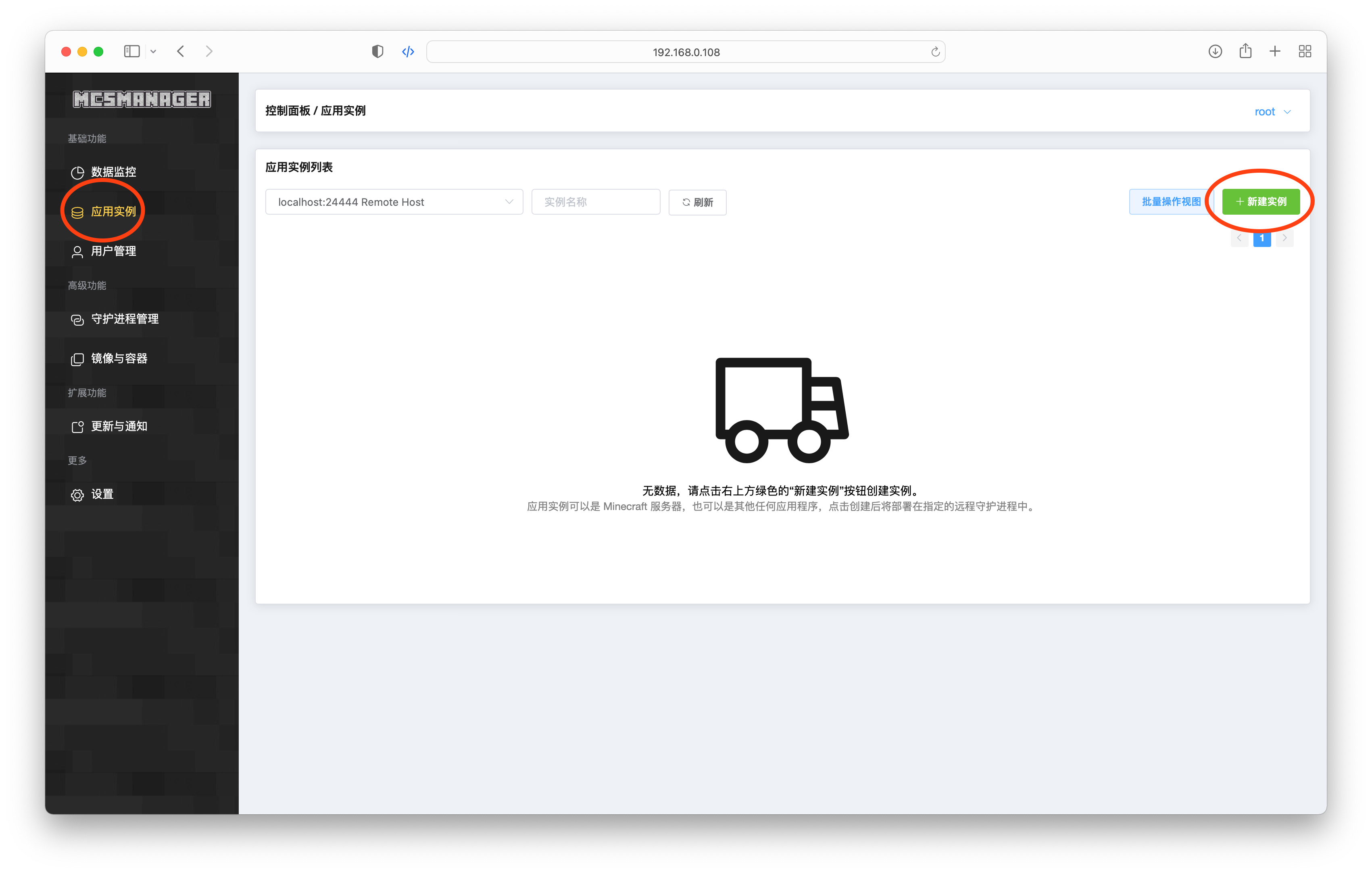
Task: Click the MCSManager logo
Action: (141, 99)
